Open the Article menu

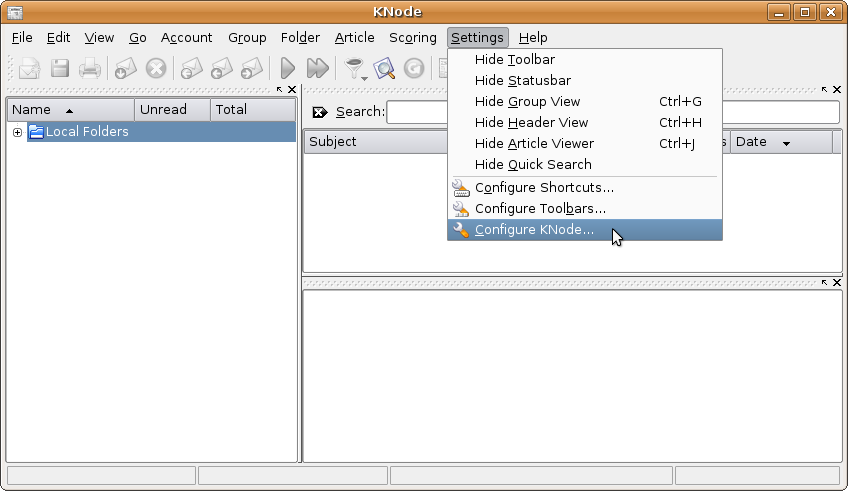coord(355,38)
